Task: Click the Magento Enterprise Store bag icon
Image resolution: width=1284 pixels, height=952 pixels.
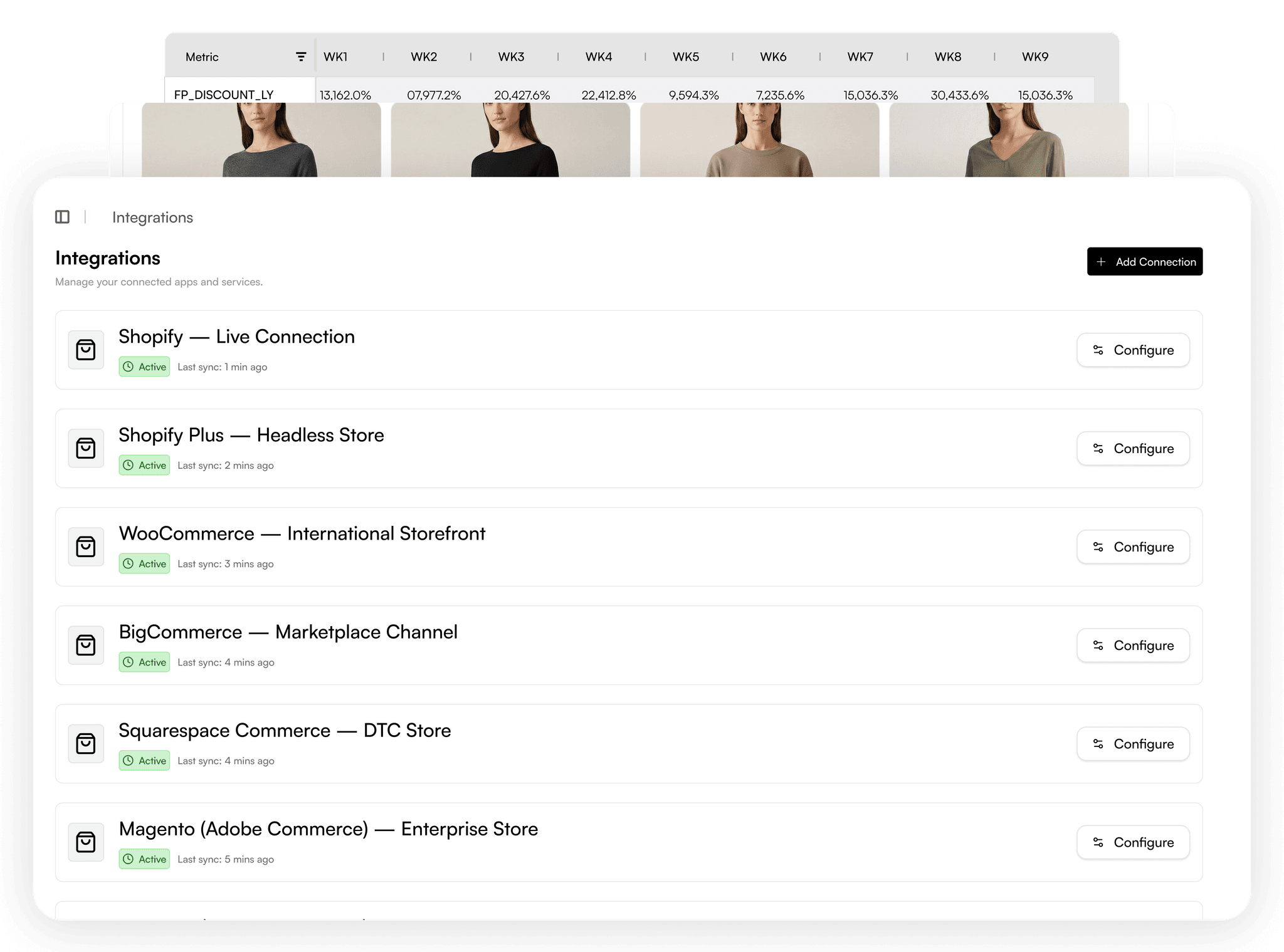Action: point(86,842)
